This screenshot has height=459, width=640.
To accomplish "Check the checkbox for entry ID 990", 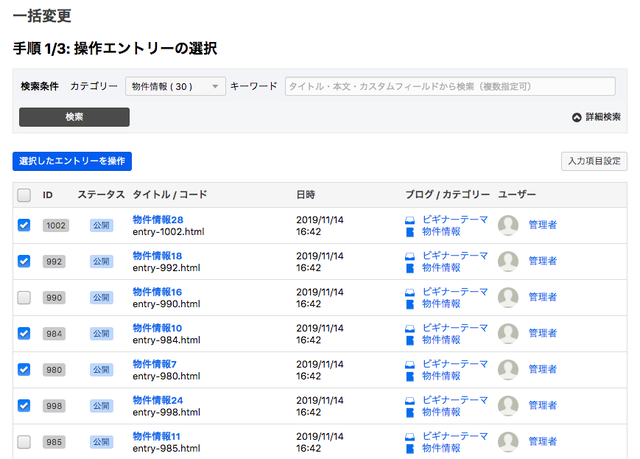I will [24, 297].
